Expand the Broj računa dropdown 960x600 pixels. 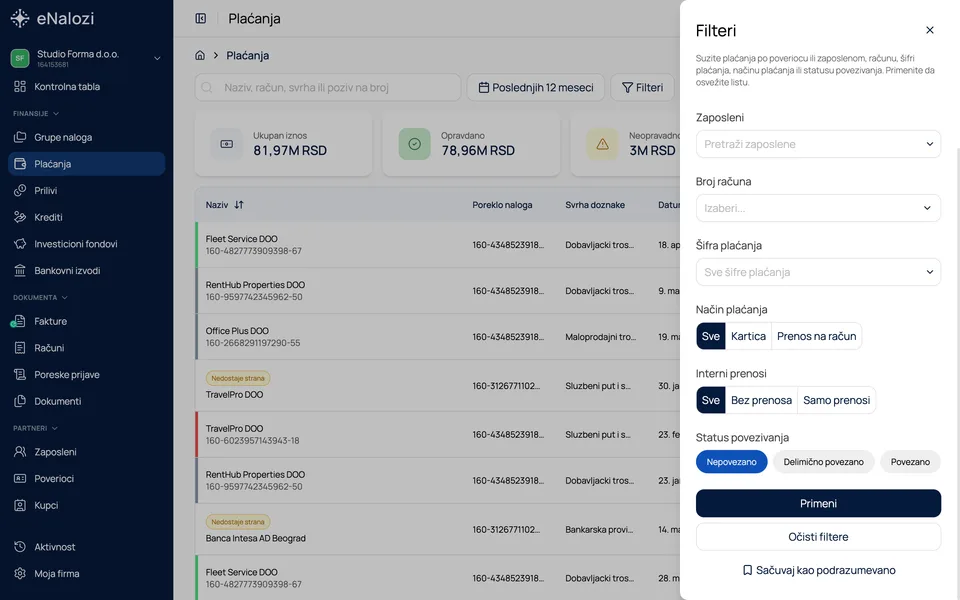click(x=818, y=208)
